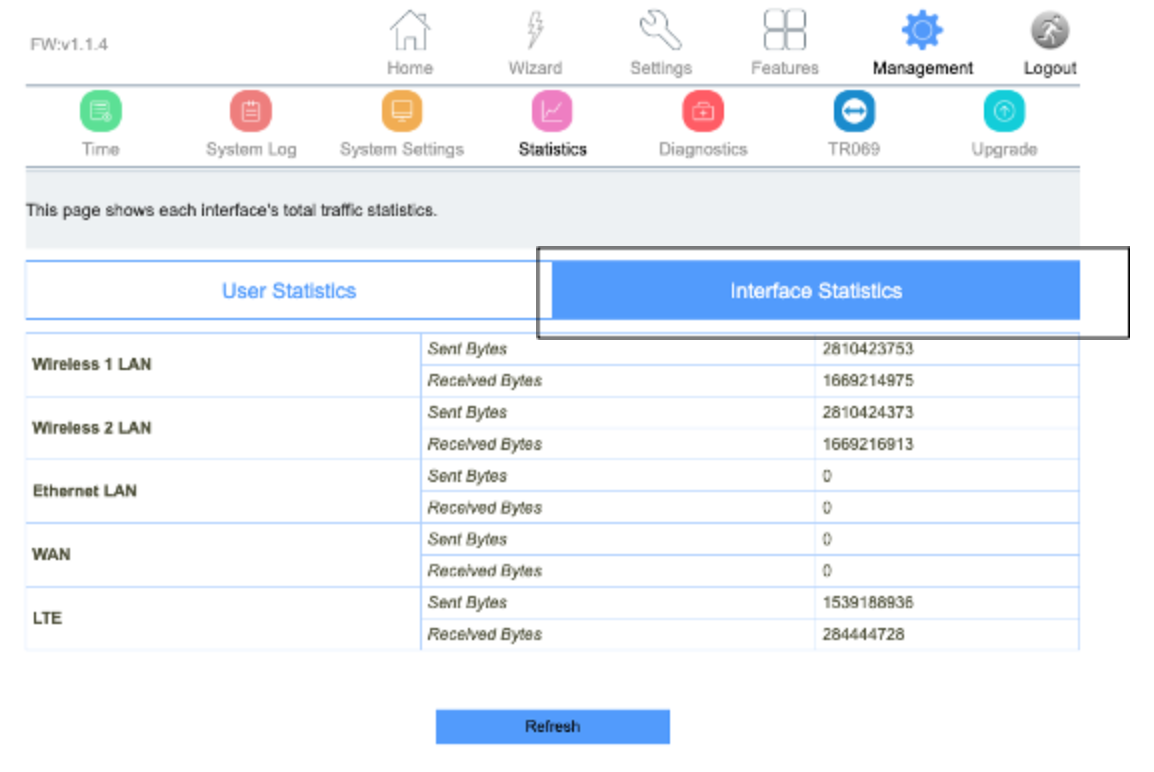The height and width of the screenshot is (772, 1154).
Task: Open the Settings wrench icon
Action: (660, 31)
